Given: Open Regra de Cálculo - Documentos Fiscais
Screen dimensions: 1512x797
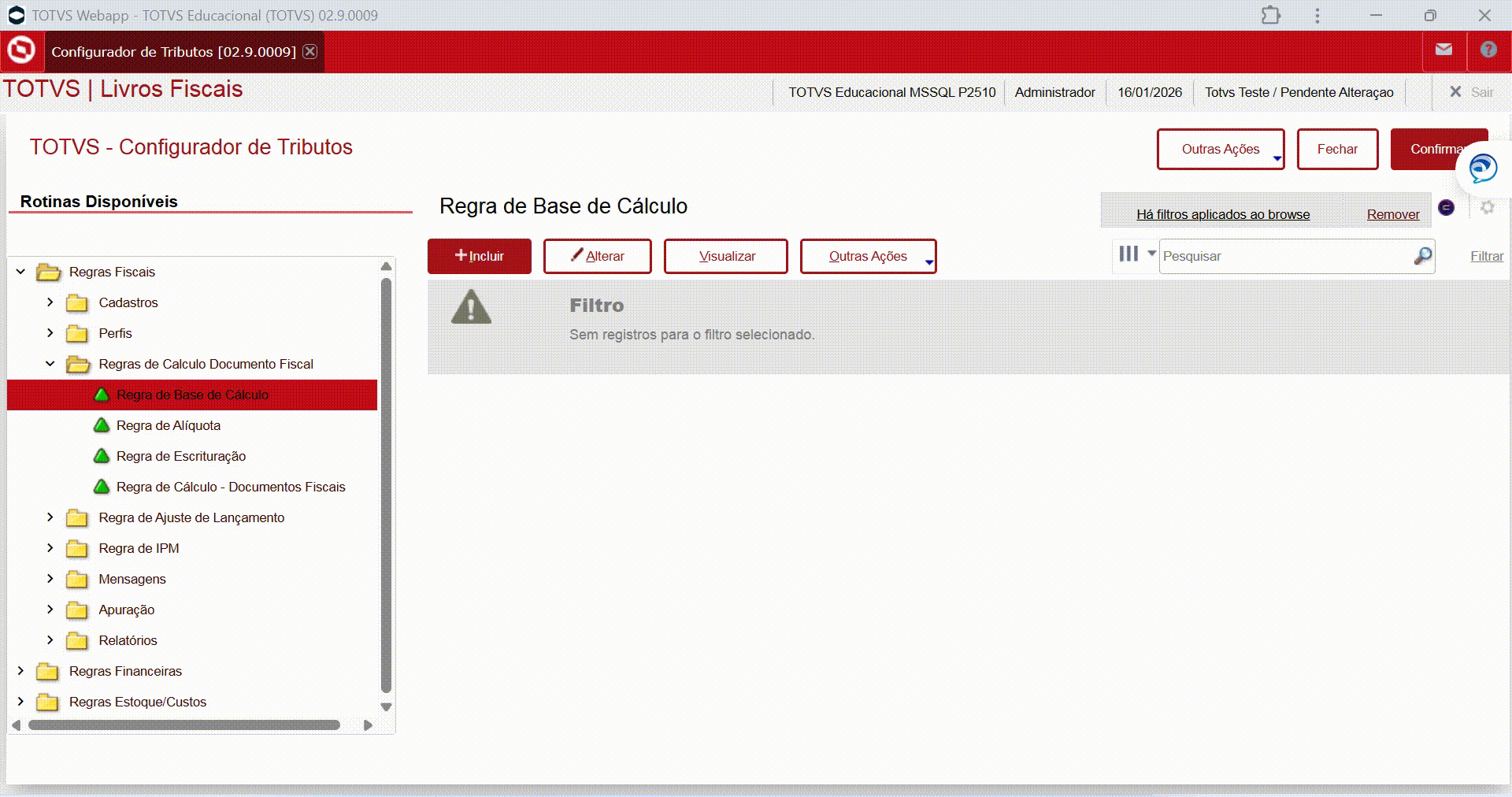Looking at the screenshot, I should coord(231,487).
